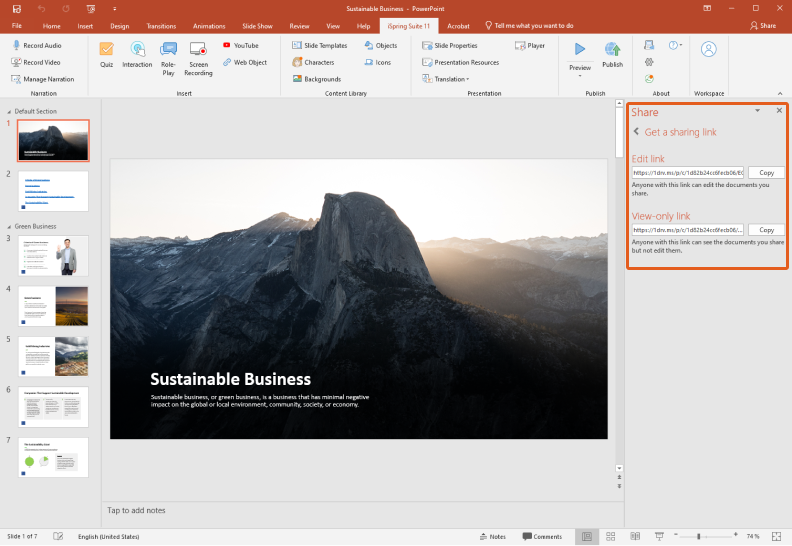This screenshot has height=546, width=792.
Task: Open Slide Templates library
Action: 320,45
